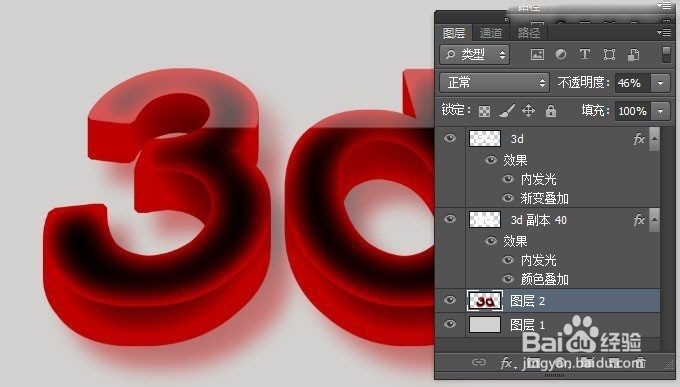Screen dimensions: 680x387
Task: Click the layers panel vertical scrollbar
Action: click(x=667, y=239)
